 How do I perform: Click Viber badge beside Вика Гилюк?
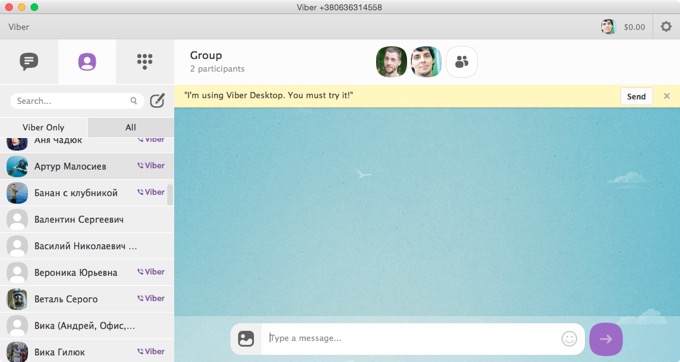151,352
